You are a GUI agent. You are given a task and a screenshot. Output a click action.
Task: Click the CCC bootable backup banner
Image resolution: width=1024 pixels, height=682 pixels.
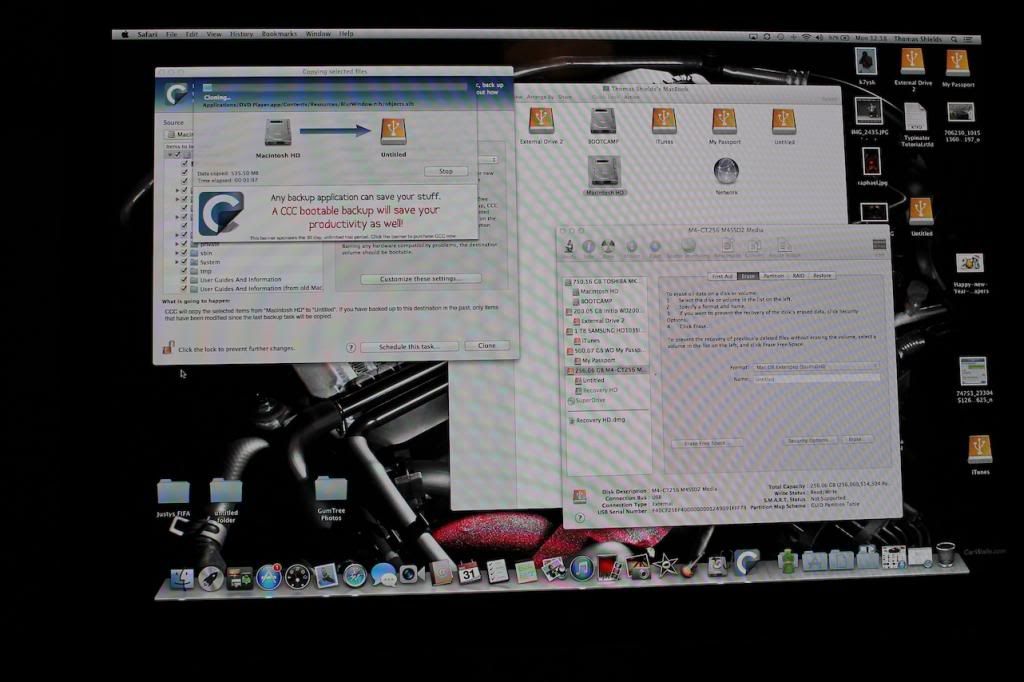pos(336,214)
